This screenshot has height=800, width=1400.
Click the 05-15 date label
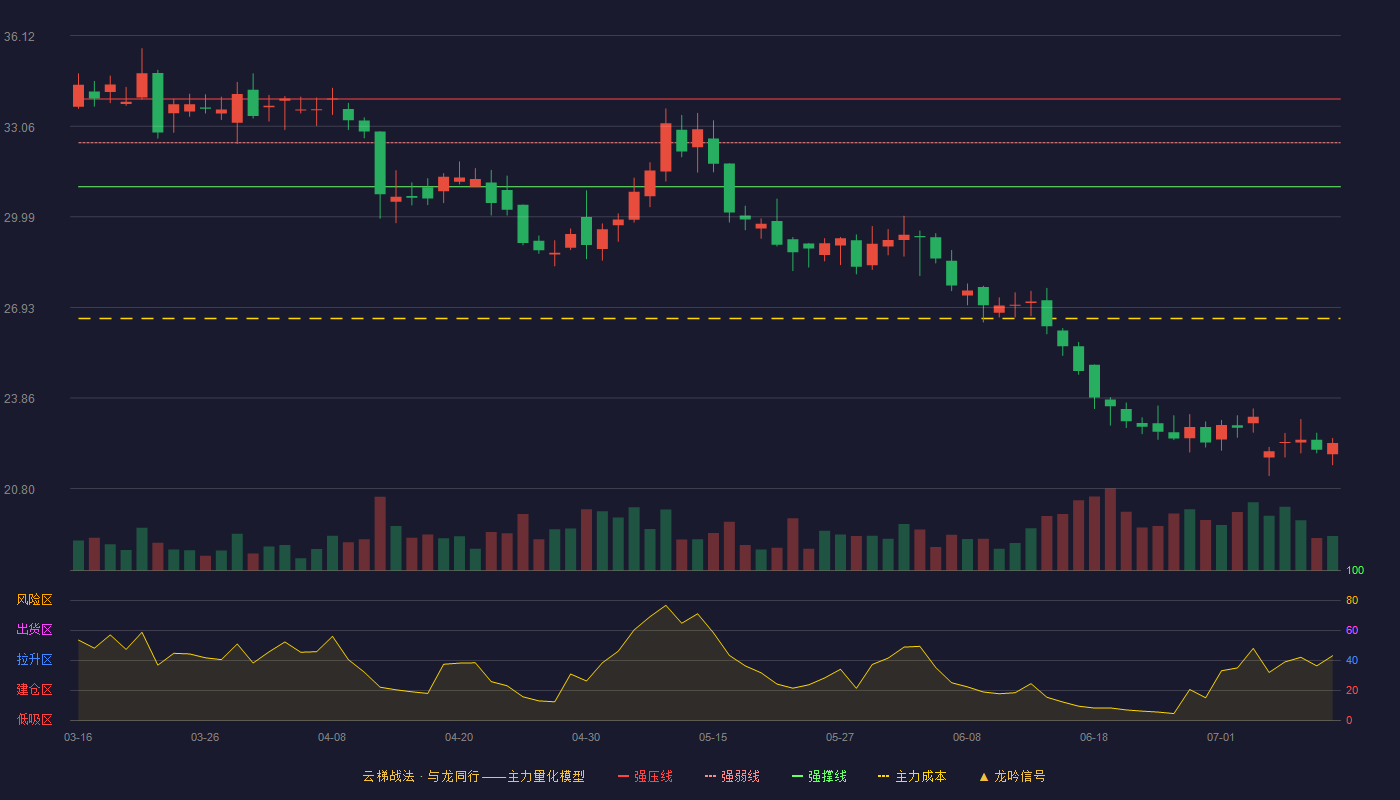(x=713, y=737)
